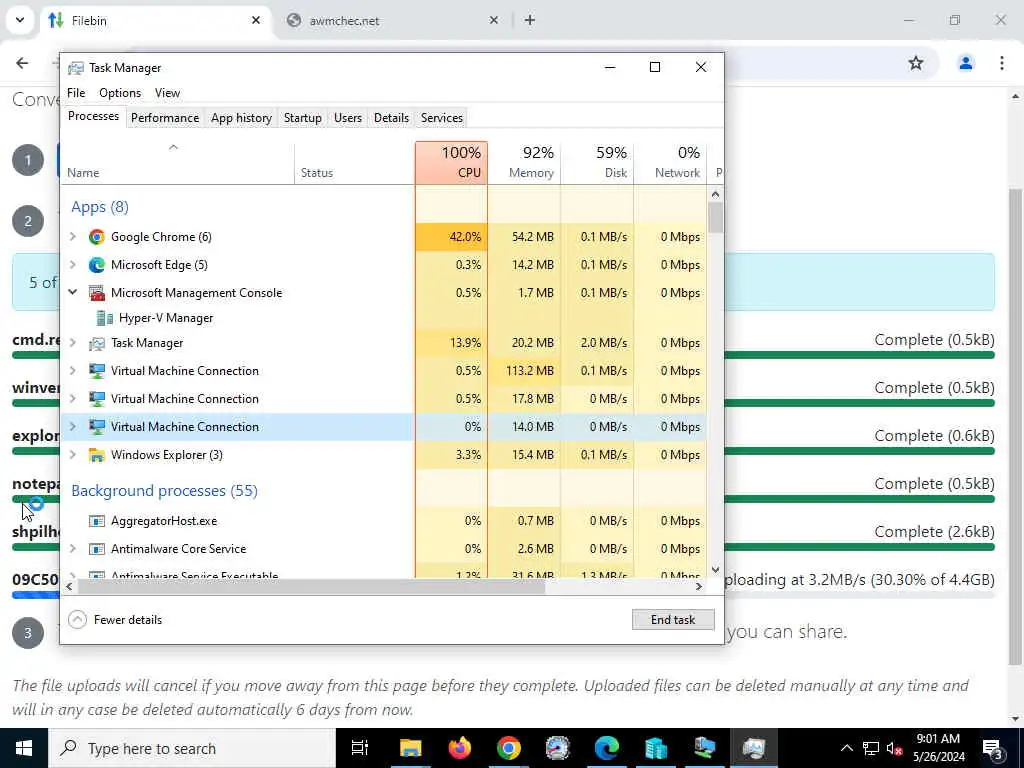Sort processes by the Disk column
Viewport: 1024px width, 768px height.
click(x=598, y=163)
